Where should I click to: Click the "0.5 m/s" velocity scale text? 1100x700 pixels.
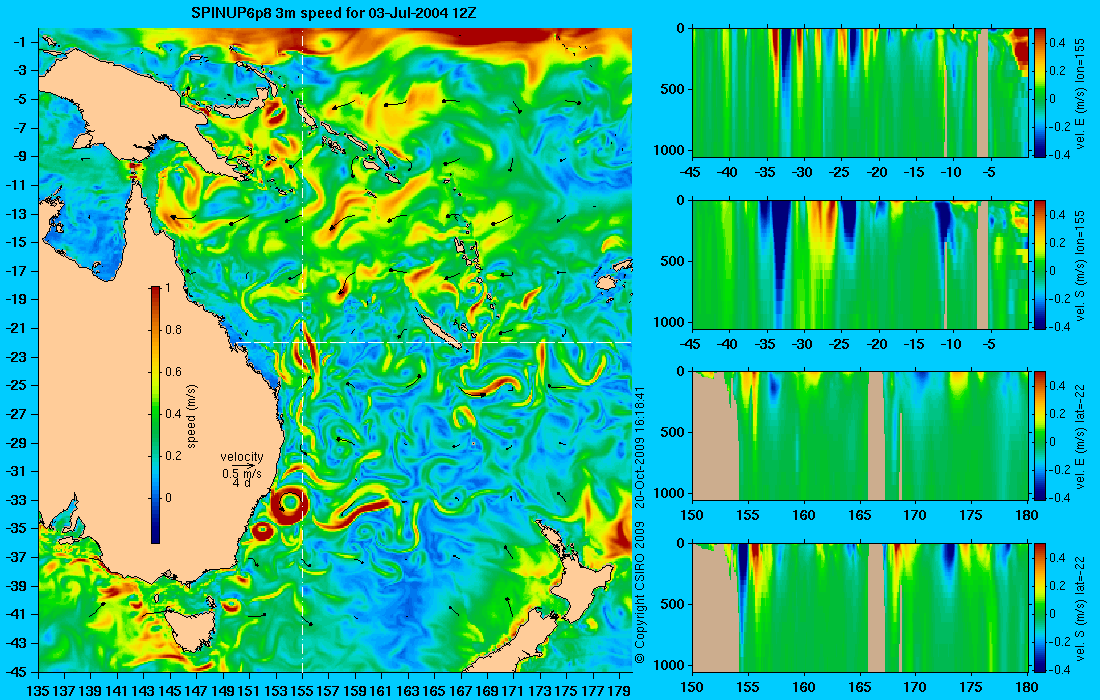pos(241,473)
